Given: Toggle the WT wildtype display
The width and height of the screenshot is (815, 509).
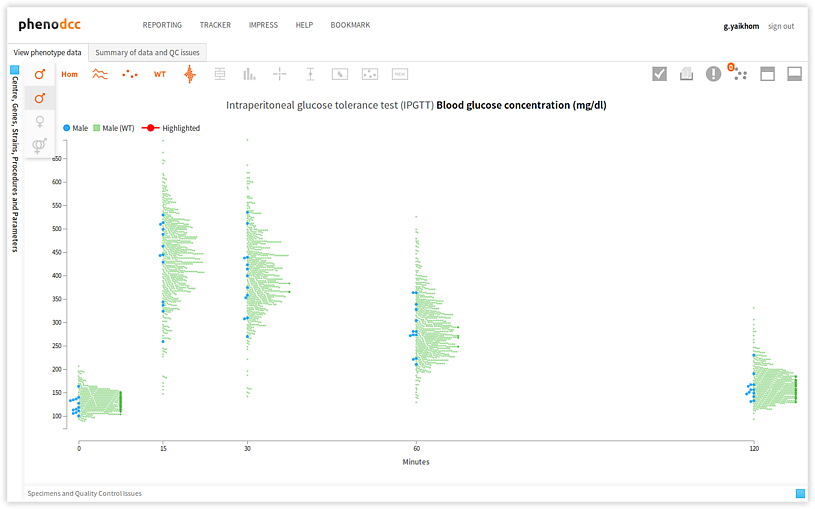Looking at the screenshot, I should 160,74.
